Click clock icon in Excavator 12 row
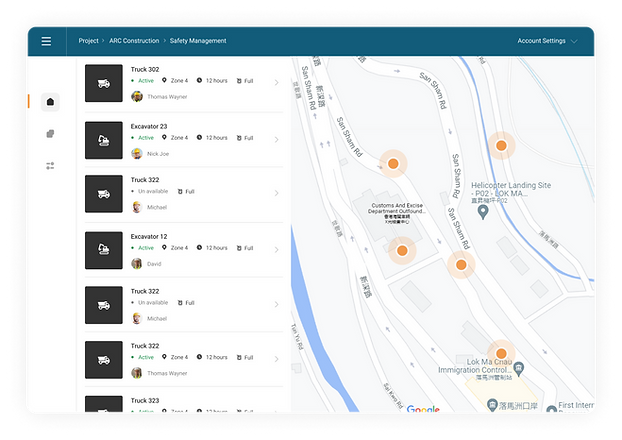Image resolution: width=622 pixels, height=440 pixels. pyautogui.click(x=199, y=248)
